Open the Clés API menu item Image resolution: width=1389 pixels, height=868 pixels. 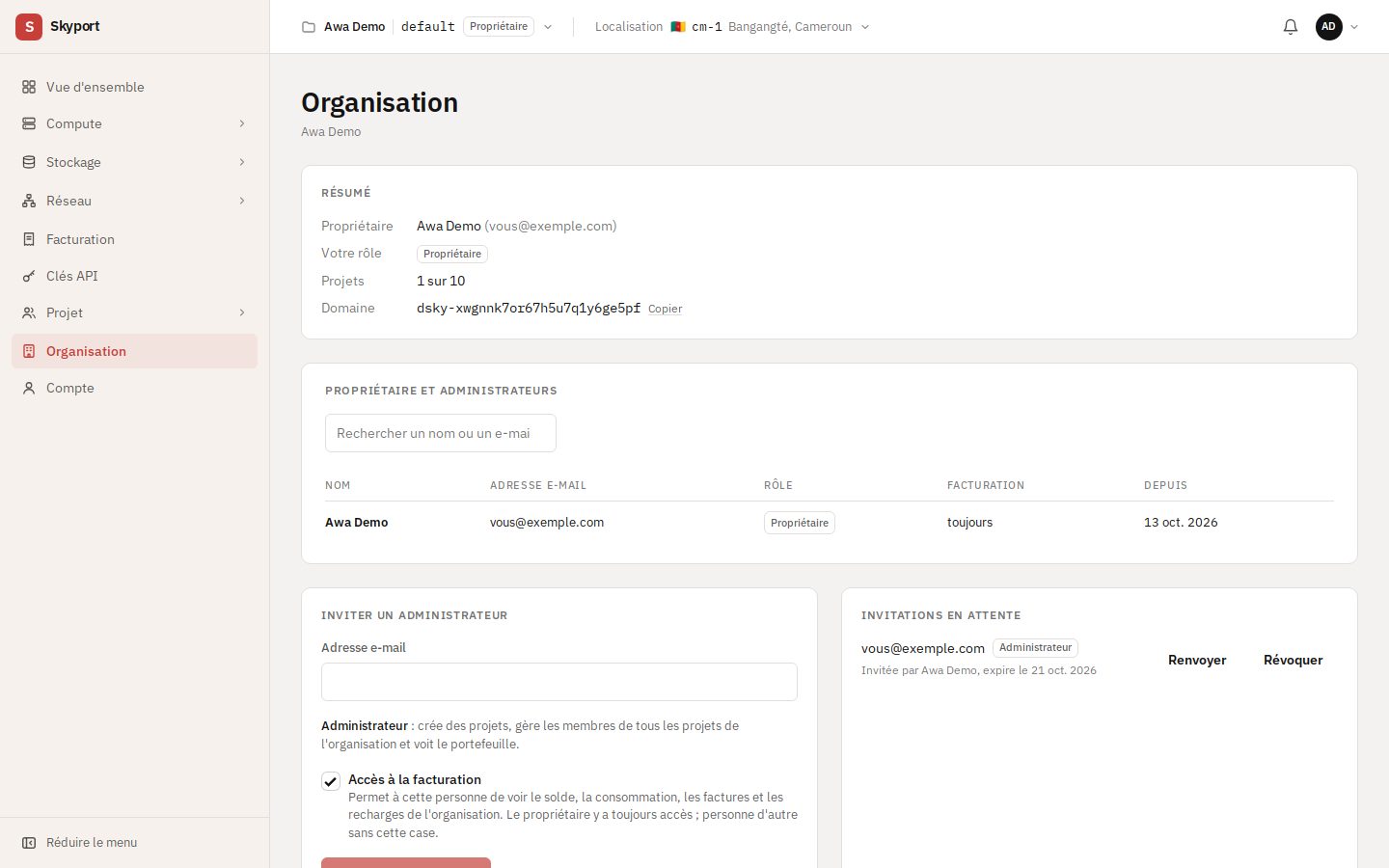pyautogui.click(x=134, y=276)
